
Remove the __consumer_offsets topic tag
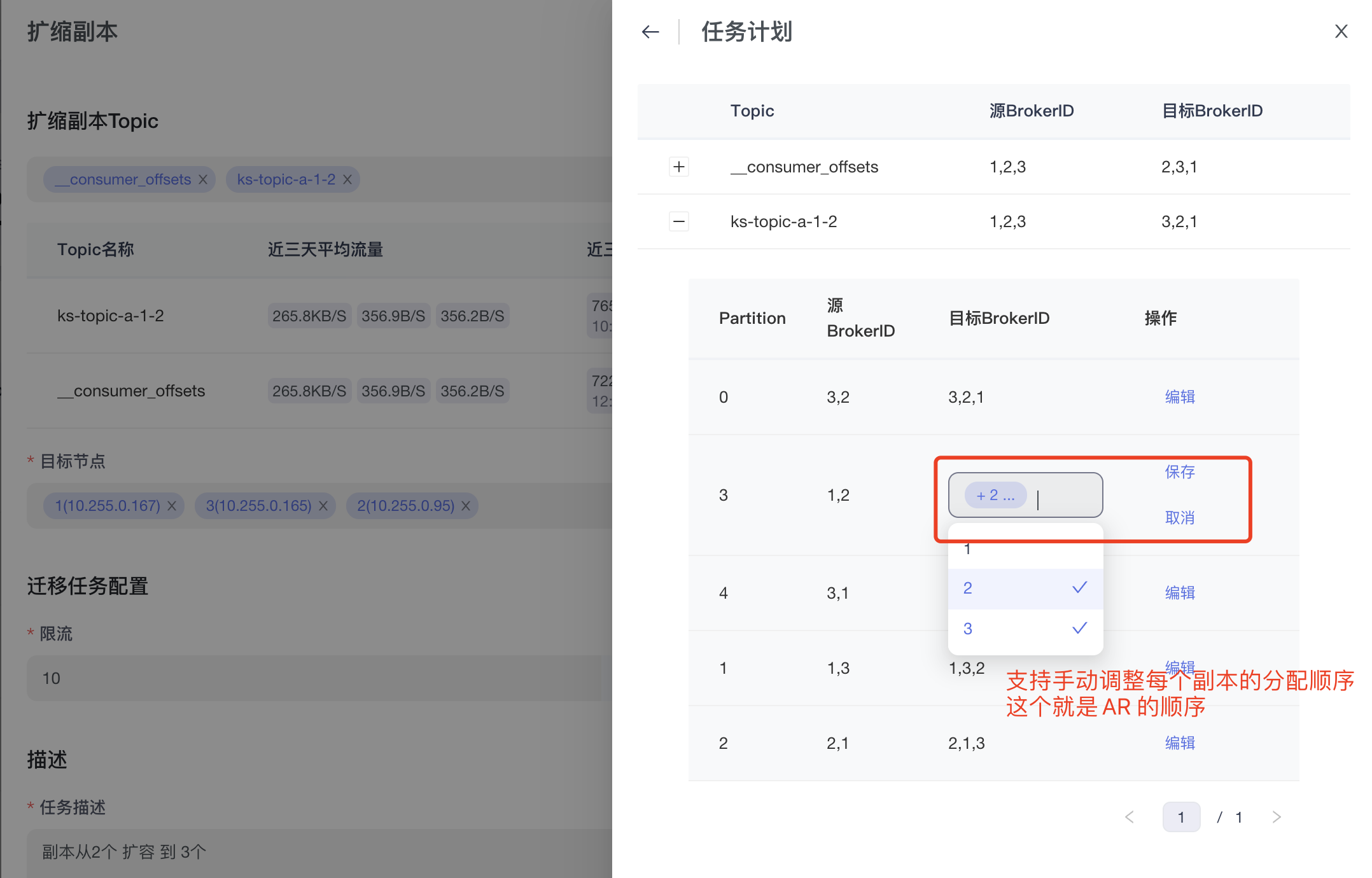point(203,179)
